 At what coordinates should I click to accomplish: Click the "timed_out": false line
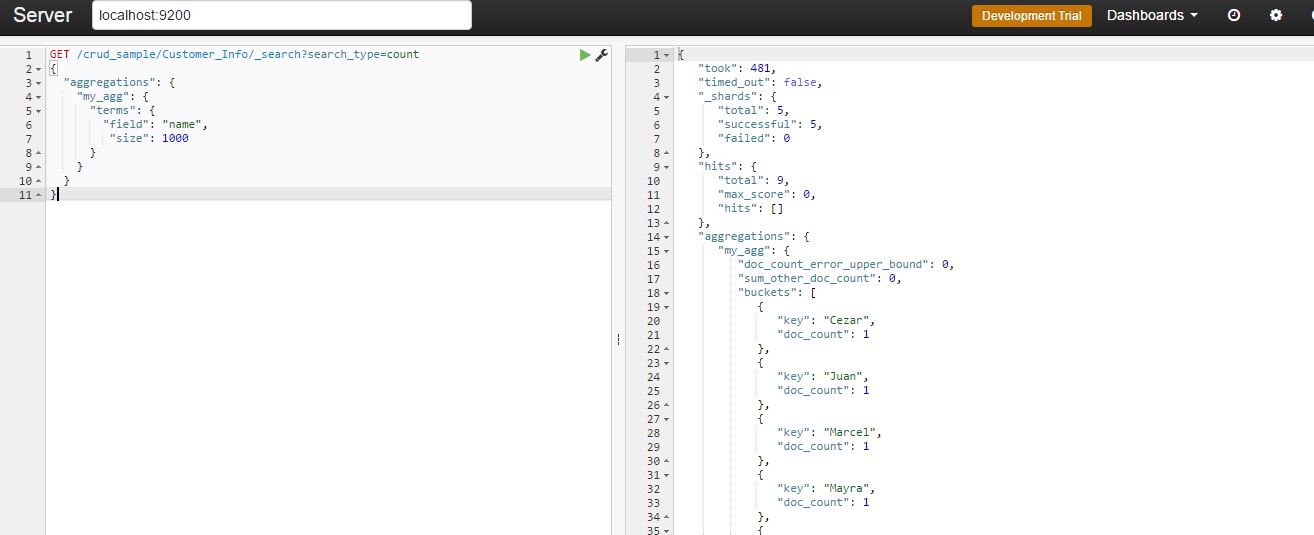(x=760, y=83)
